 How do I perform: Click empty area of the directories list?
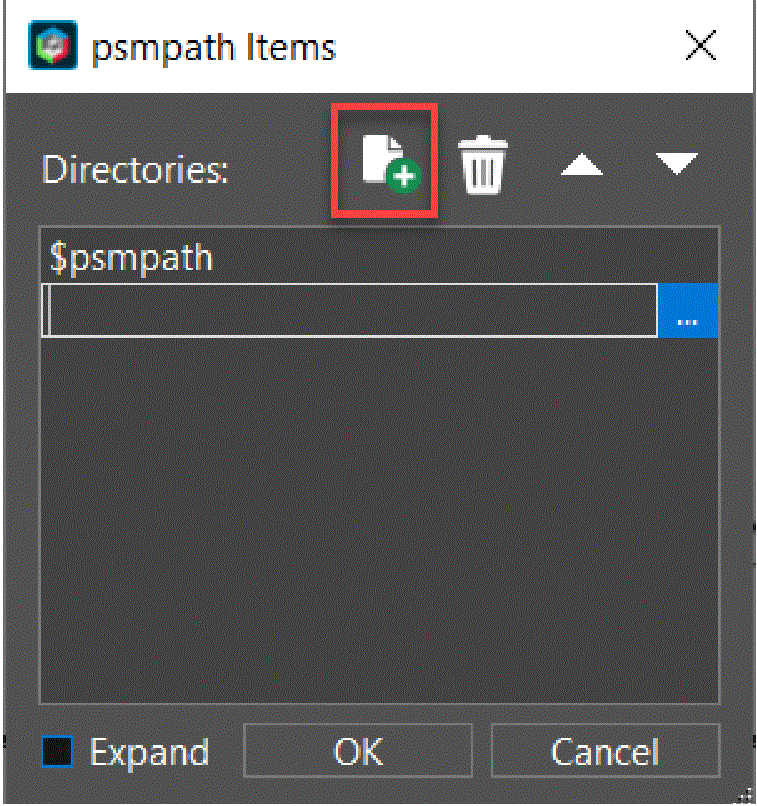(379, 519)
